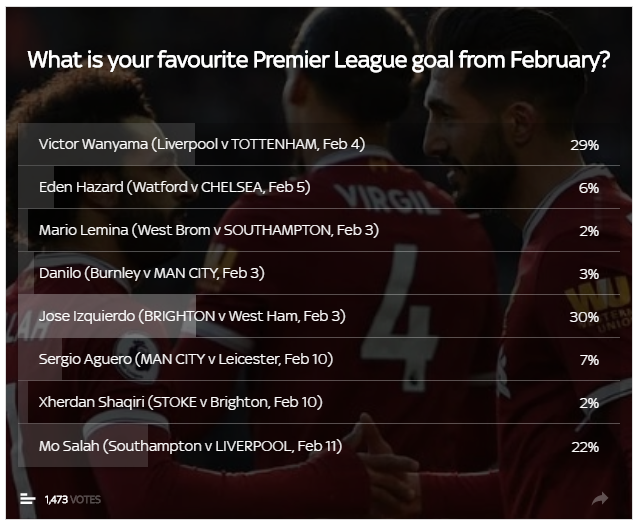Image resolution: width=642 pixels, height=531 pixels.
Task: Click the 7% result for Aguero
Action: click(589, 360)
